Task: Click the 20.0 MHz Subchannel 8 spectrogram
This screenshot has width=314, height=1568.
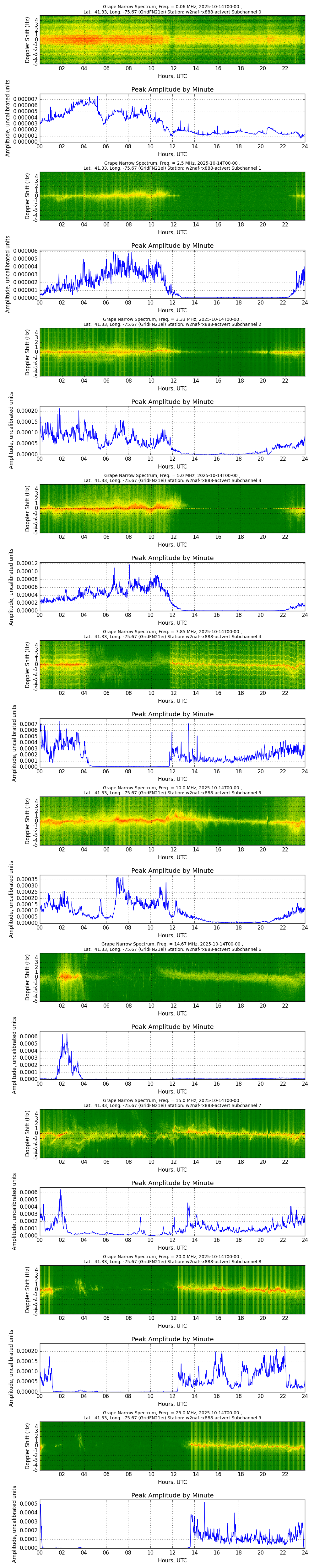Action: [x=172, y=1289]
